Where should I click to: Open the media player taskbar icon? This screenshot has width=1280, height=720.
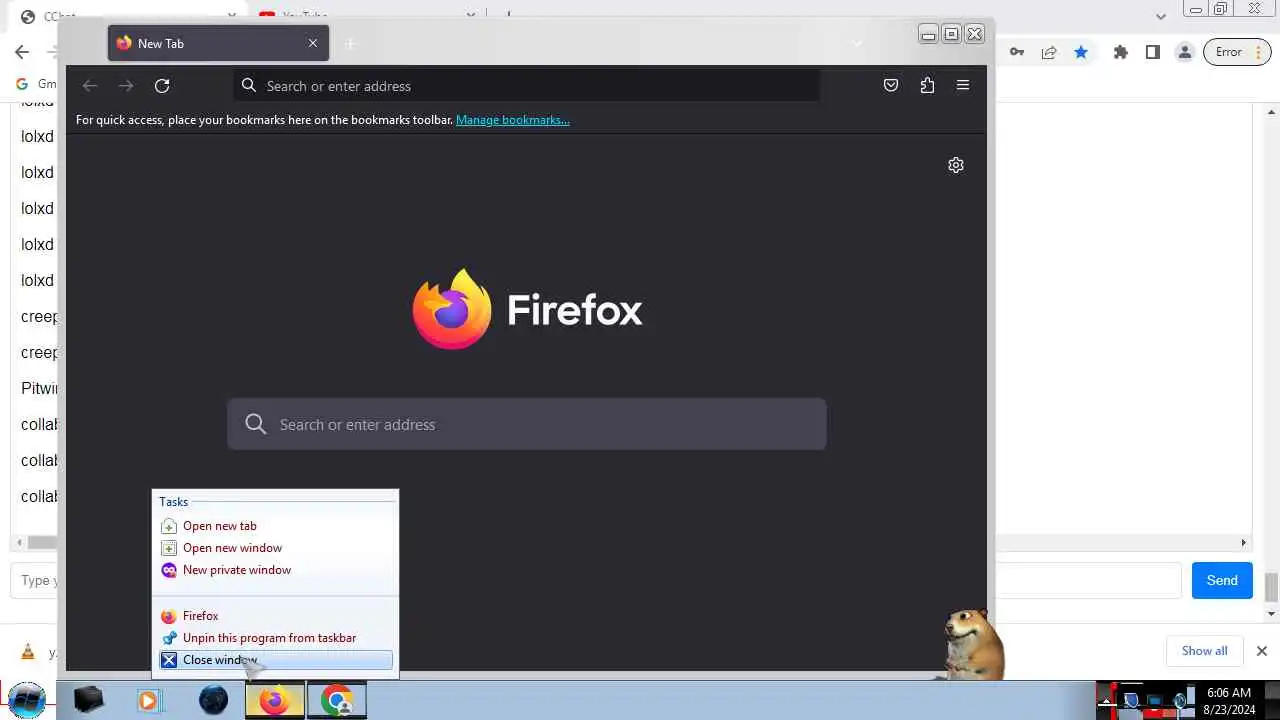[x=149, y=700]
